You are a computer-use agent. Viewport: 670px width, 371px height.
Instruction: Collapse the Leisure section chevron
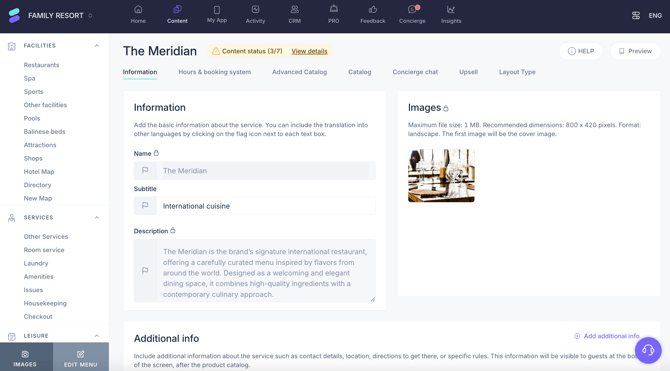pos(97,336)
